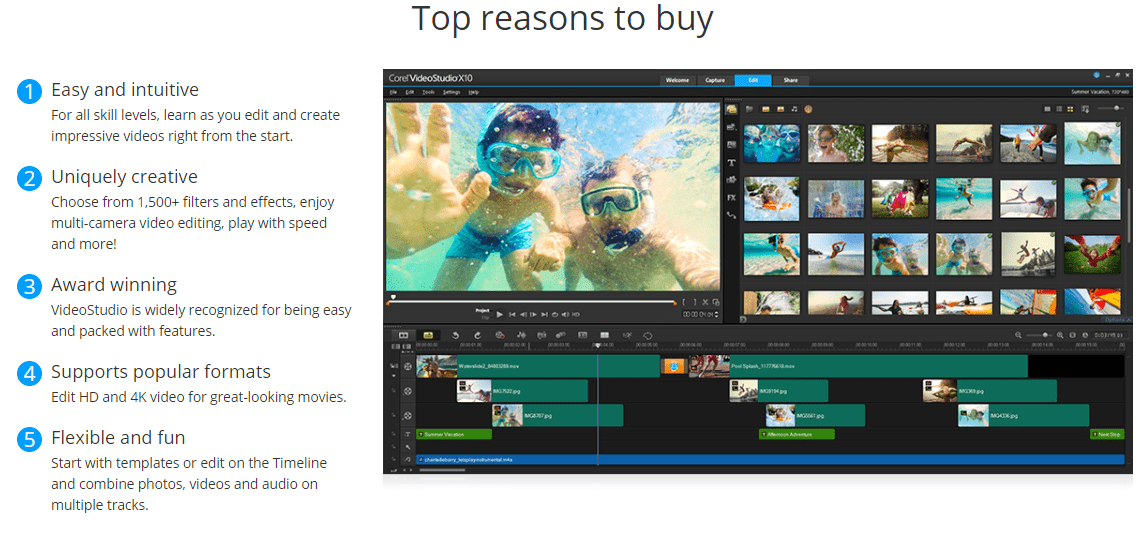This screenshot has height=535, width=1136.
Task: Open the Track Motion icon
Action: click(x=561, y=335)
